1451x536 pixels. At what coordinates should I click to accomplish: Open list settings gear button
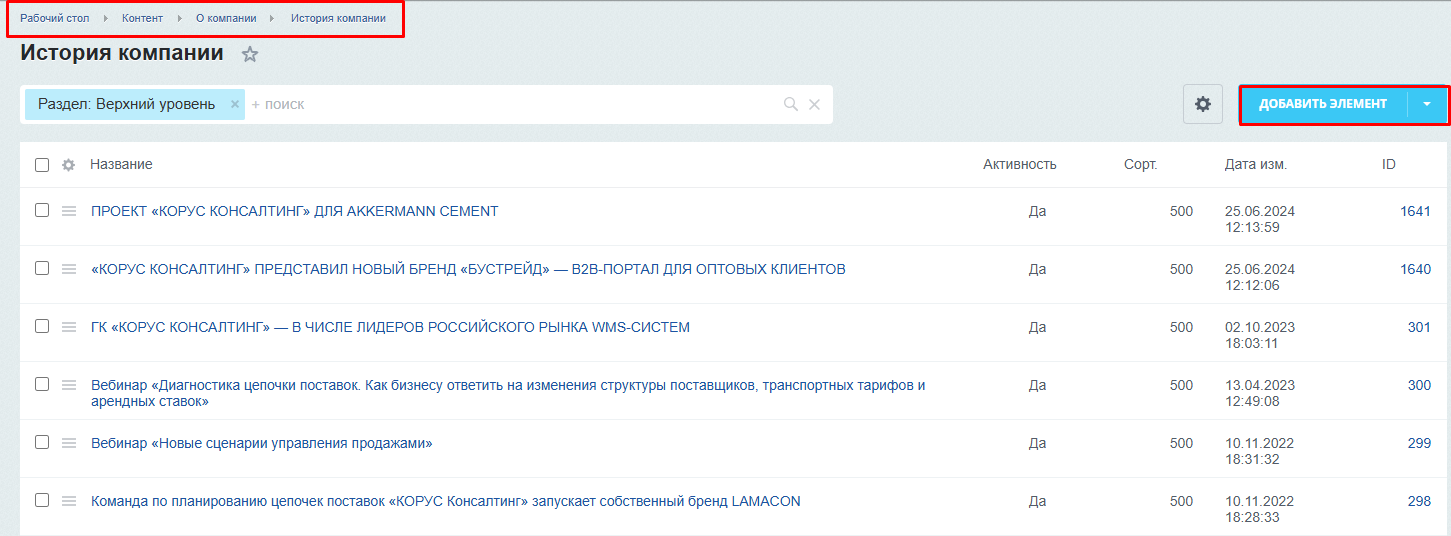tap(1203, 104)
